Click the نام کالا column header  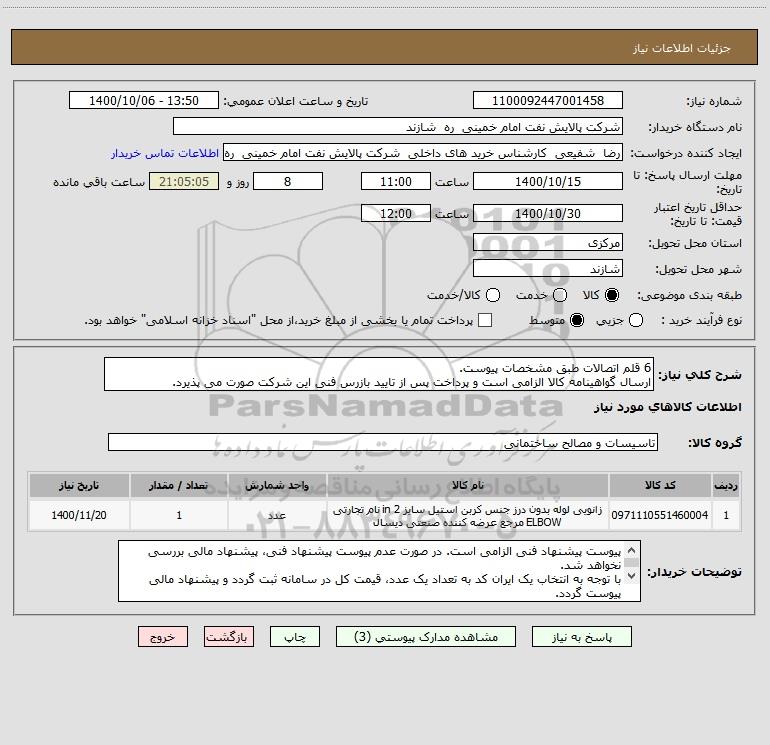click(468, 485)
